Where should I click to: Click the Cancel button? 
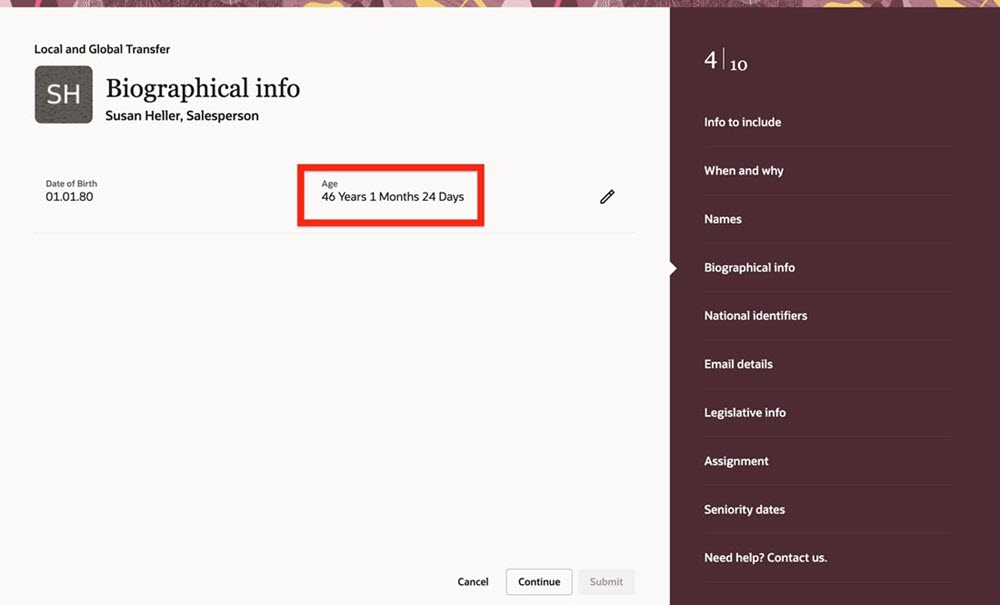click(472, 581)
